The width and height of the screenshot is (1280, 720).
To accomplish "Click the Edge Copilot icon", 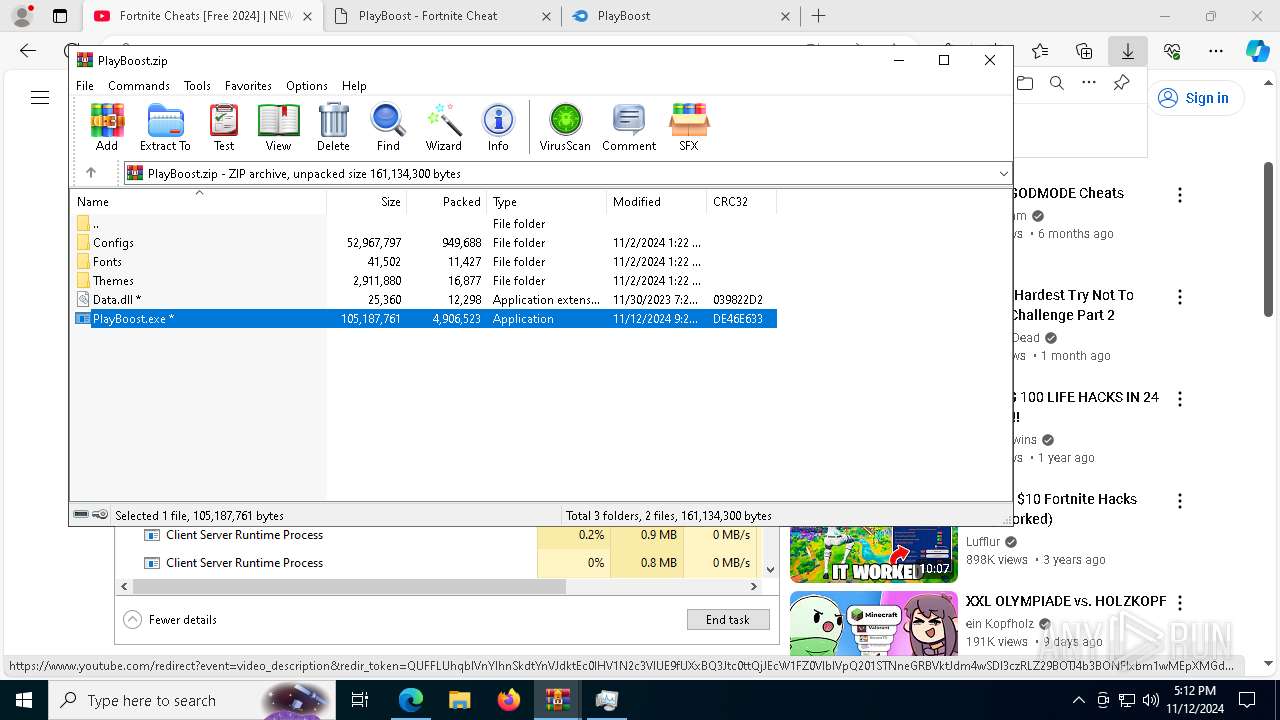I will [x=1257, y=51].
